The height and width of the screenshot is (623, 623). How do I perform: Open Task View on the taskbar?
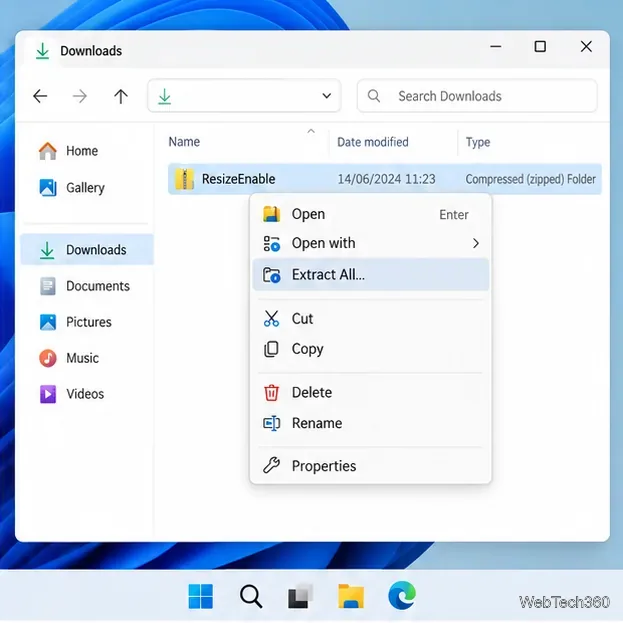(x=300, y=596)
